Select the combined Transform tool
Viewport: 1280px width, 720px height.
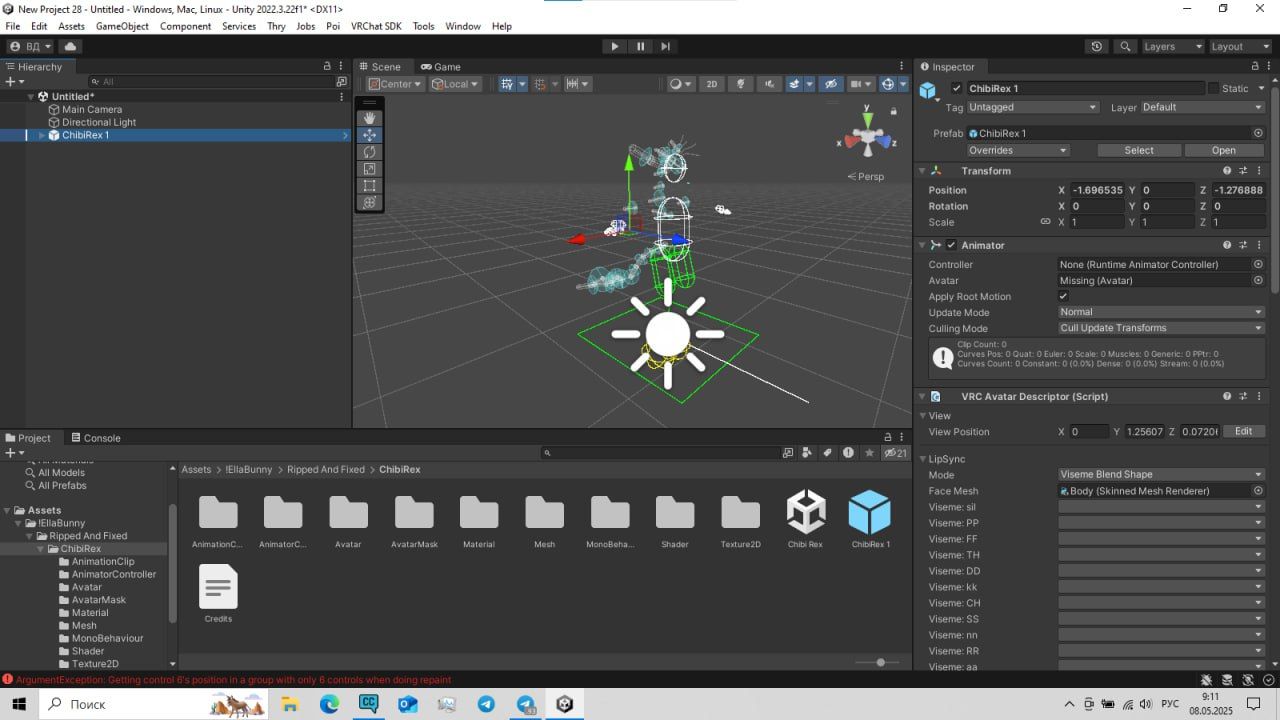pyautogui.click(x=369, y=203)
